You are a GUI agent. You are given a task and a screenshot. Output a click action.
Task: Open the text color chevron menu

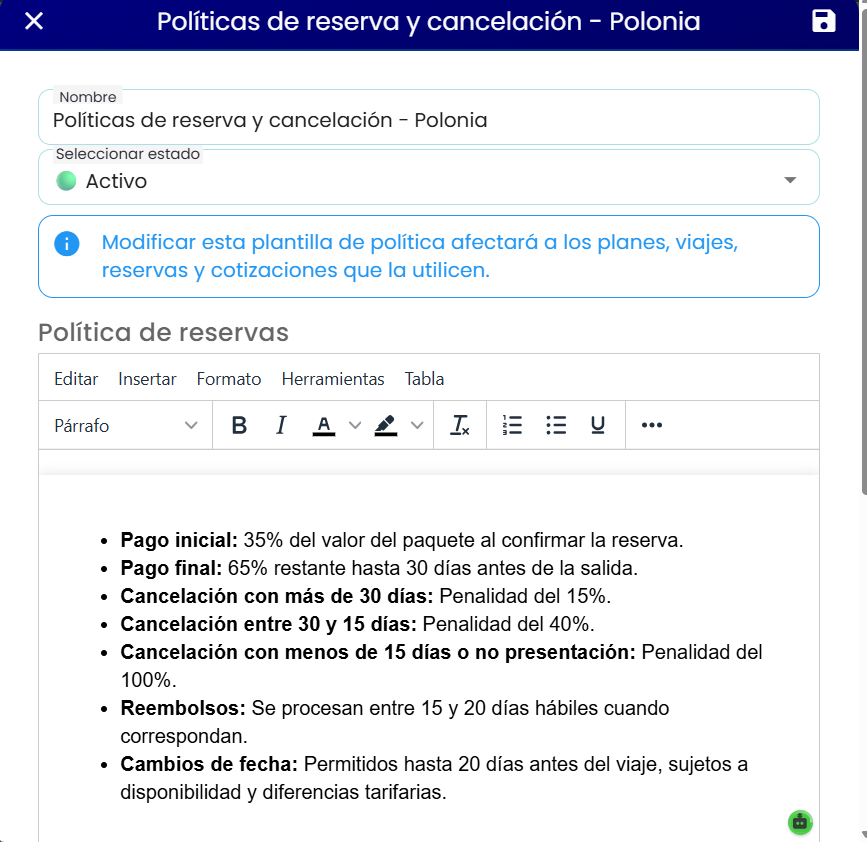coord(355,425)
